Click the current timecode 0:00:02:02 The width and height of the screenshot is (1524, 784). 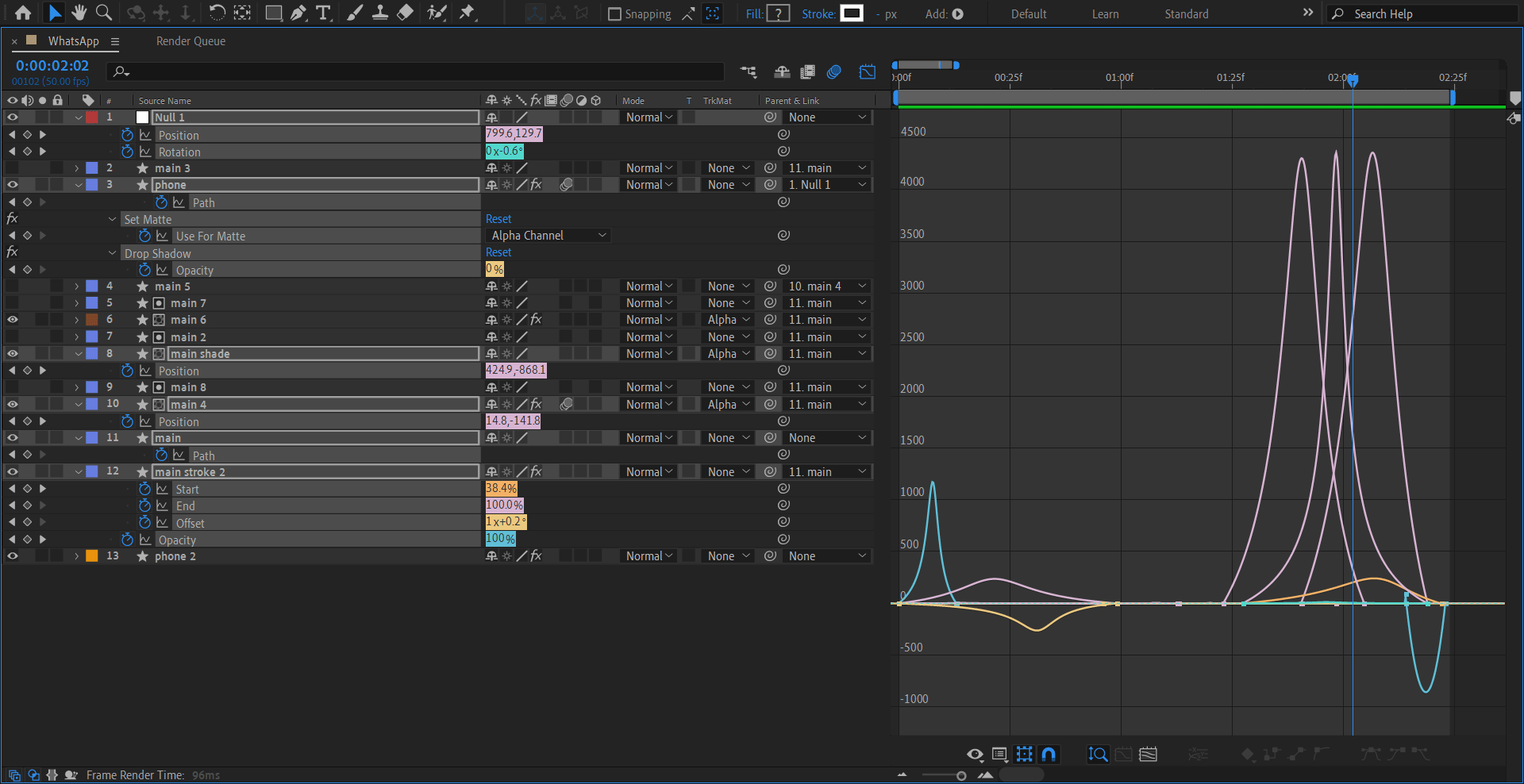[52, 66]
